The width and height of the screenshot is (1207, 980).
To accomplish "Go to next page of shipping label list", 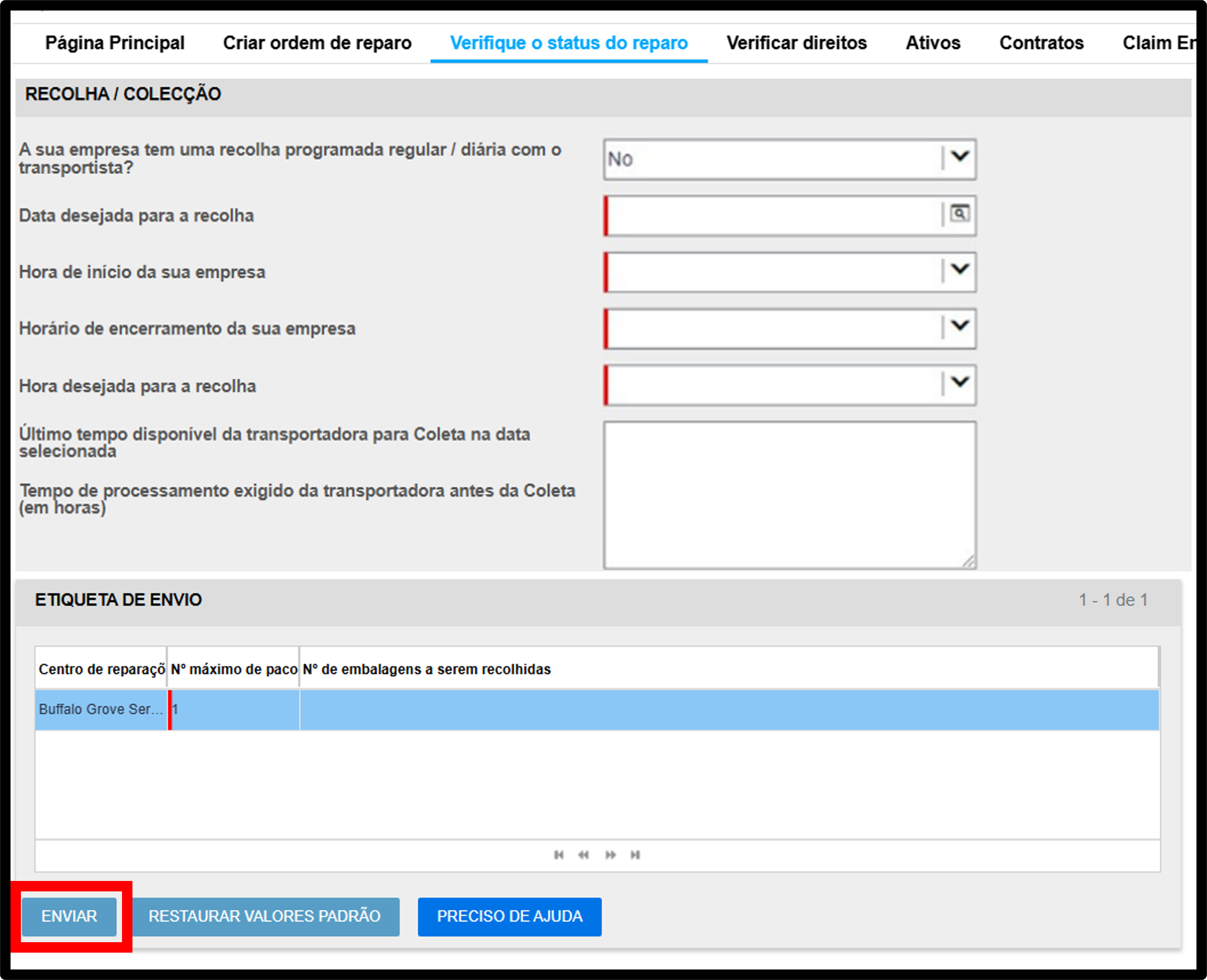I will 610,855.
